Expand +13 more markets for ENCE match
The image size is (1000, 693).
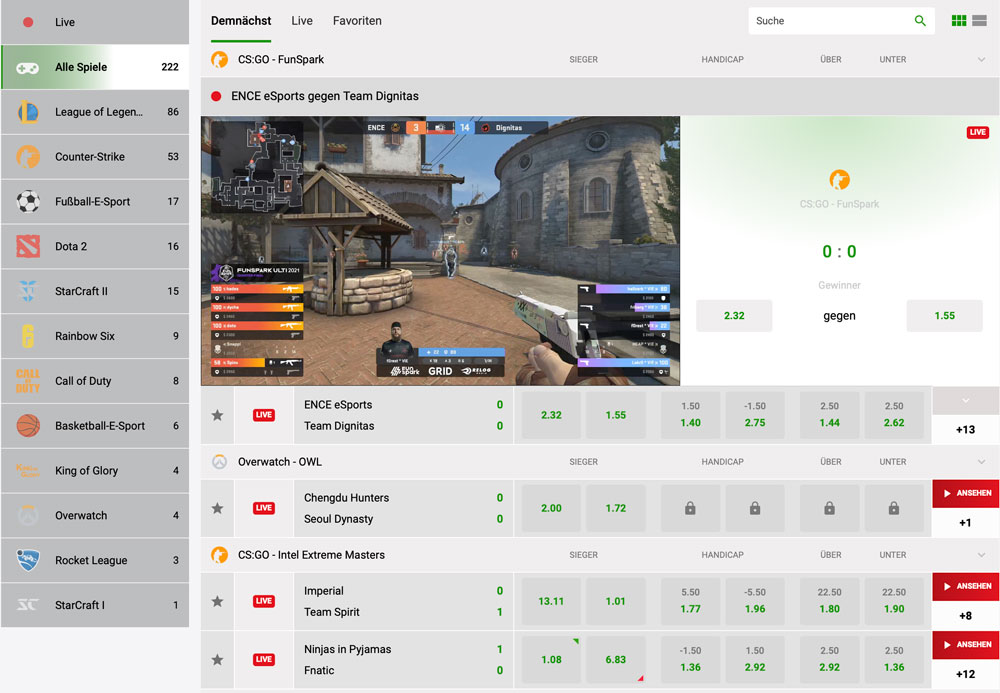click(966, 430)
